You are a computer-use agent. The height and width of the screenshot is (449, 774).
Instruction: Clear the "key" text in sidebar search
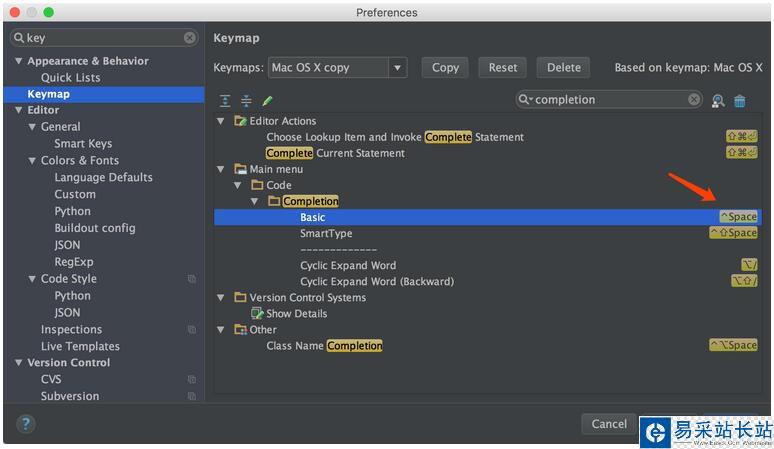(x=190, y=38)
